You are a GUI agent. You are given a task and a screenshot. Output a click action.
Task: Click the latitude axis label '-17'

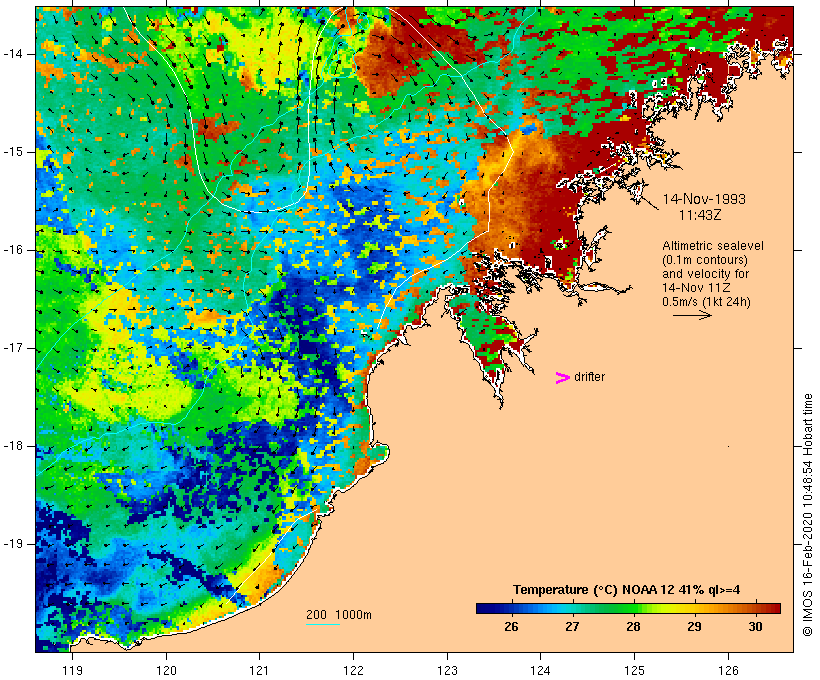12,348
